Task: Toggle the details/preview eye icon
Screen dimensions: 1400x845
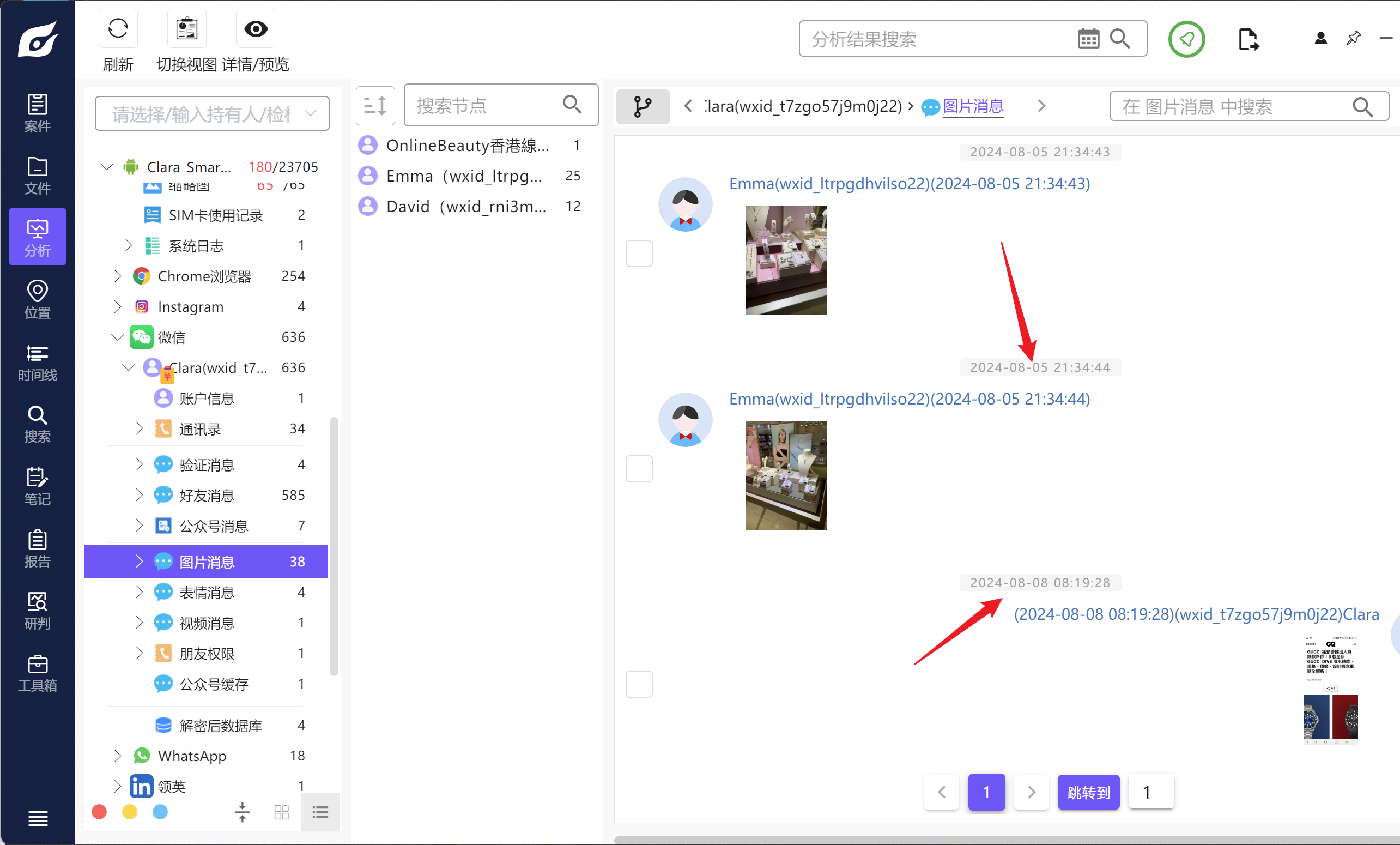Action: pos(255,29)
